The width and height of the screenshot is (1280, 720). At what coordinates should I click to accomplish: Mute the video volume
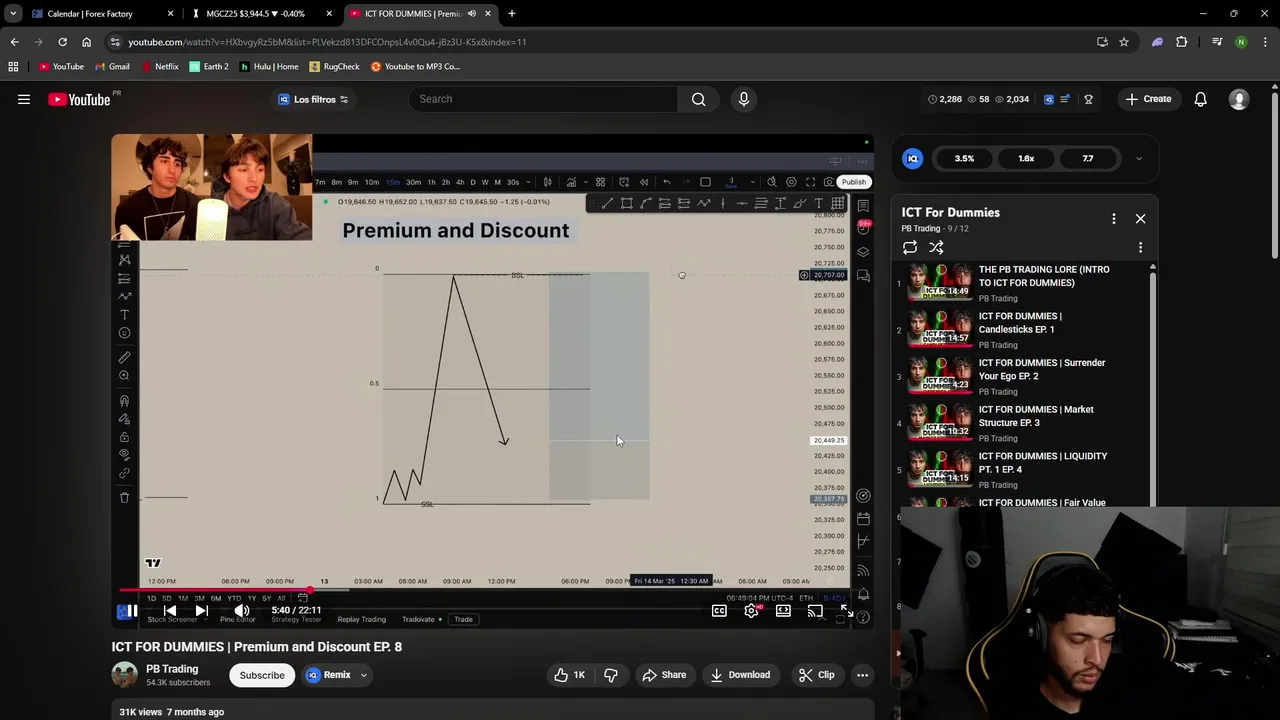pos(241,610)
